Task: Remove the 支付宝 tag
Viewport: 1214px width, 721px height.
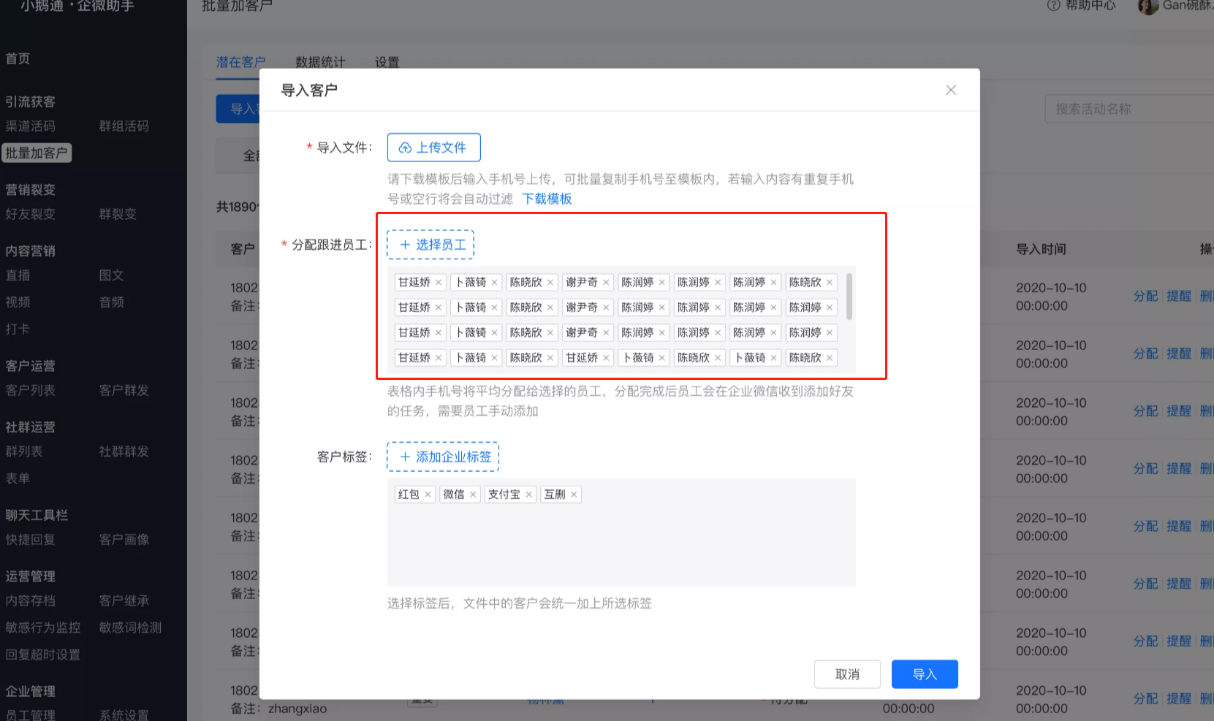Action: click(x=529, y=494)
